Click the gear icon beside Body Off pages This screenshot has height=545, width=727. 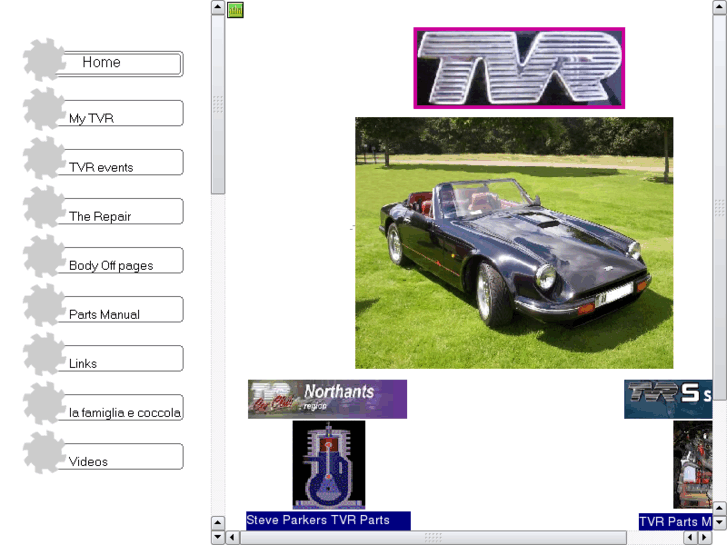(x=44, y=256)
